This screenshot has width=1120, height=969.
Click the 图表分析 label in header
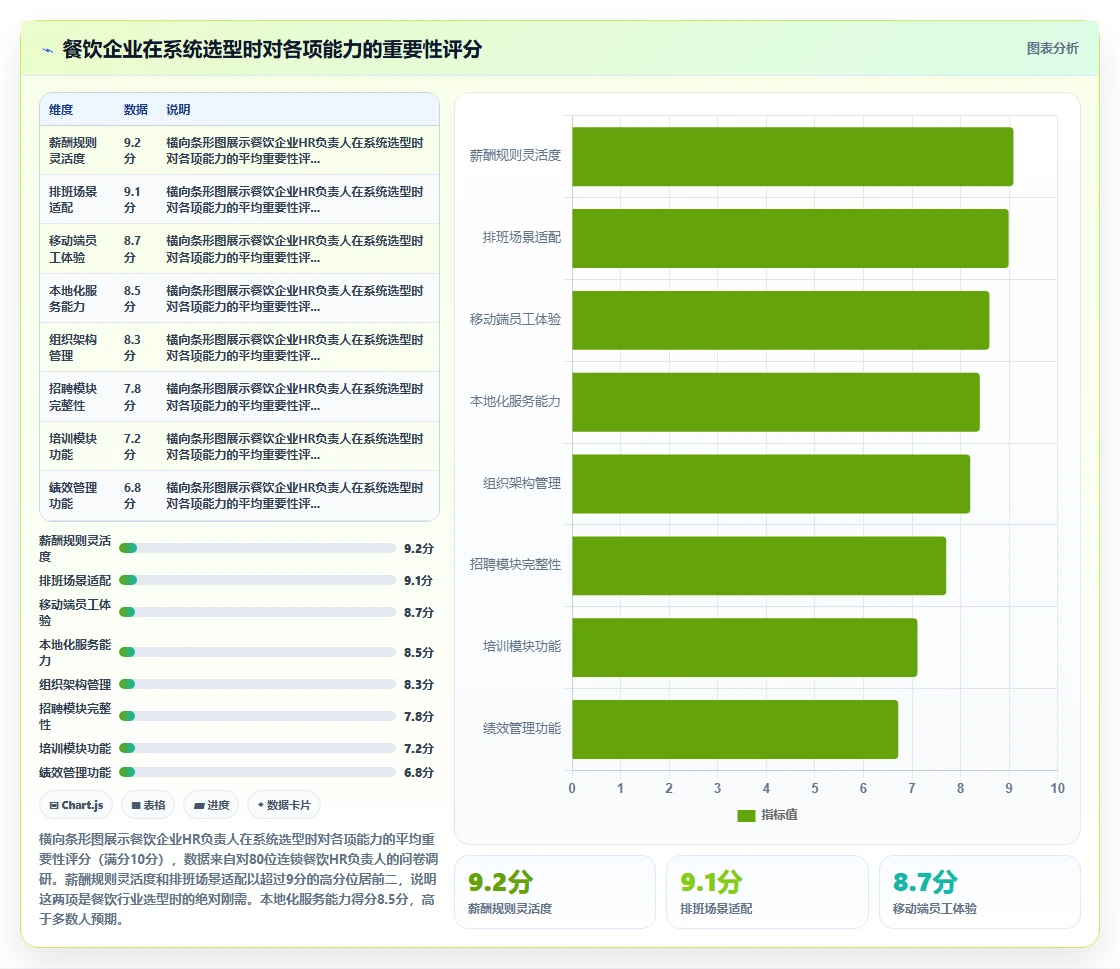pyautogui.click(x=1052, y=49)
